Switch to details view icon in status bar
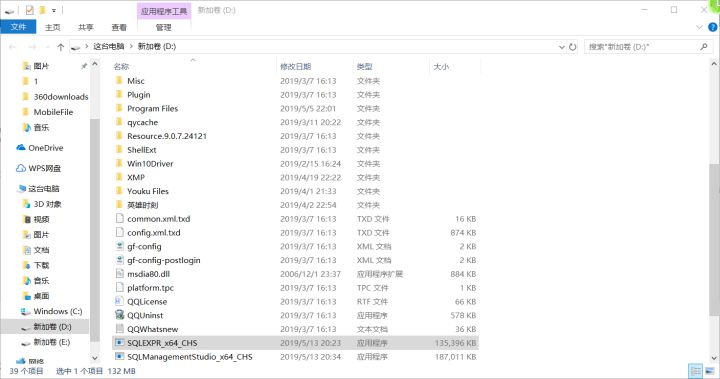The width and height of the screenshot is (720, 379). pos(696,371)
